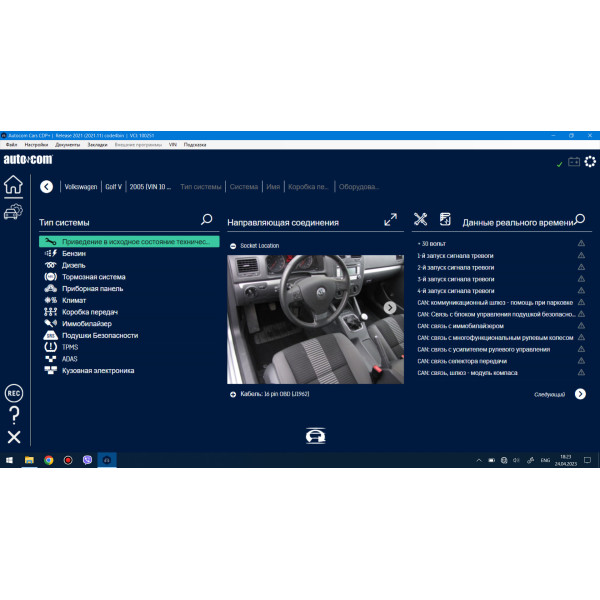Click warning triangle beside '1-й запуск сигнала тревоги'

coord(581,255)
